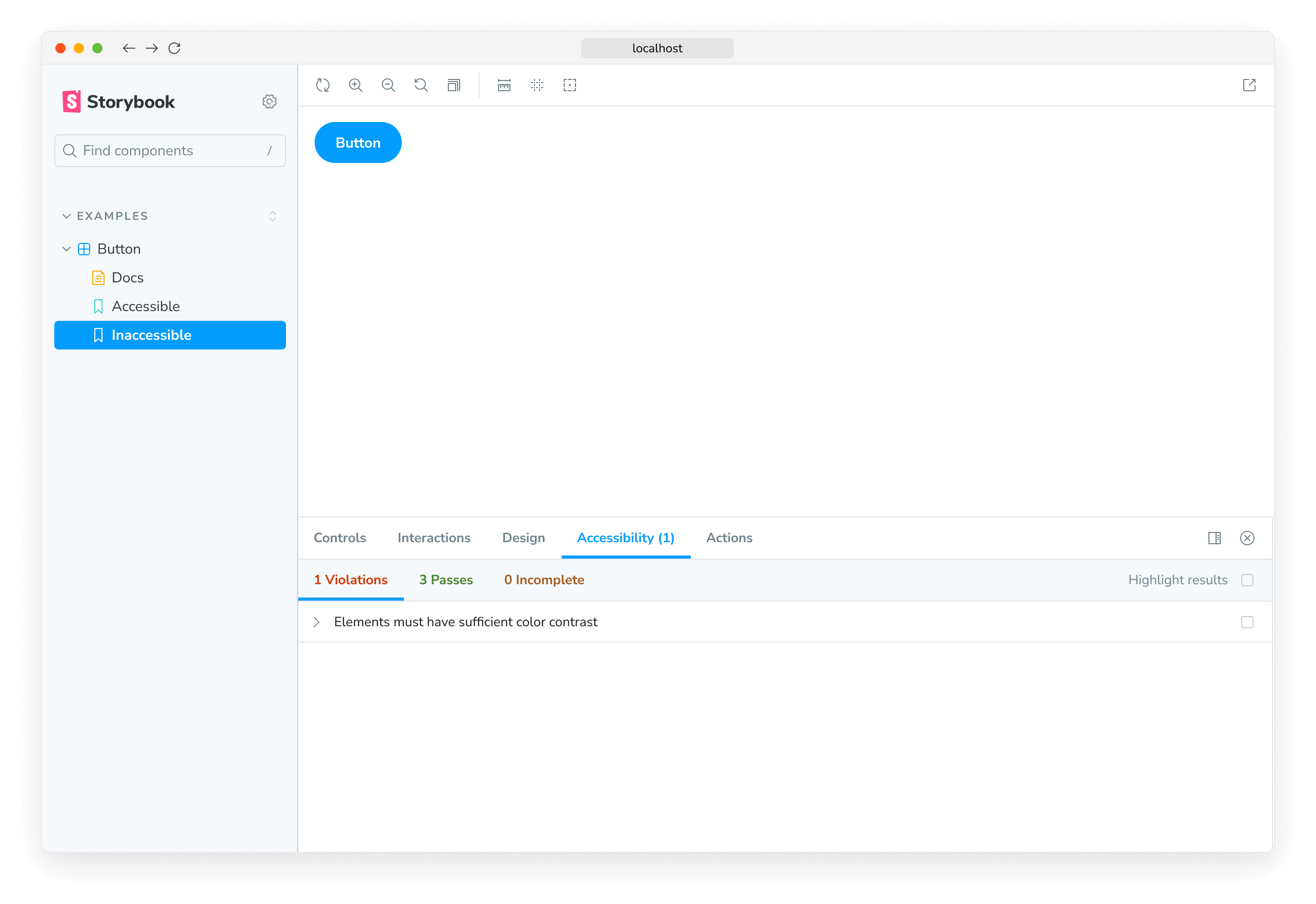Hide the addons panel
This screenshot has height=904, width=1316.
[1247, 538]
